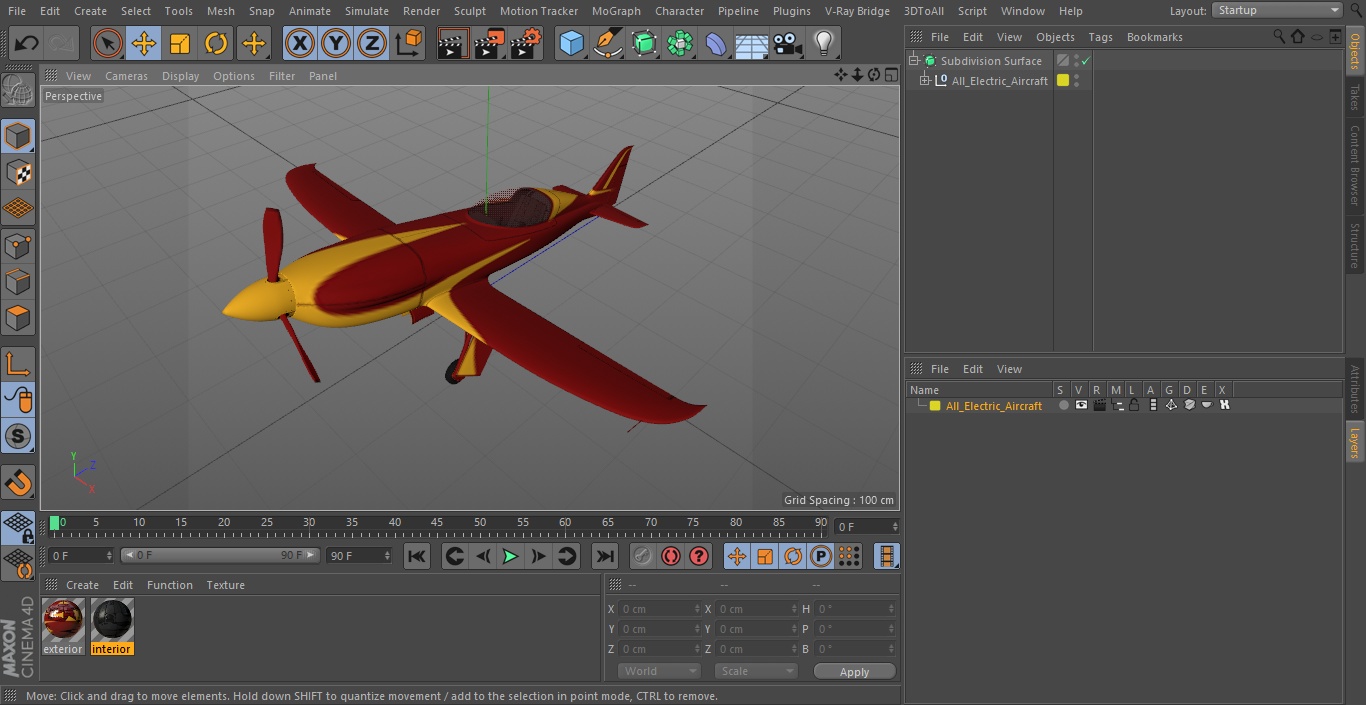Open the World coordinate dropdown
1366x705 pixels.
tap(658, 671)
